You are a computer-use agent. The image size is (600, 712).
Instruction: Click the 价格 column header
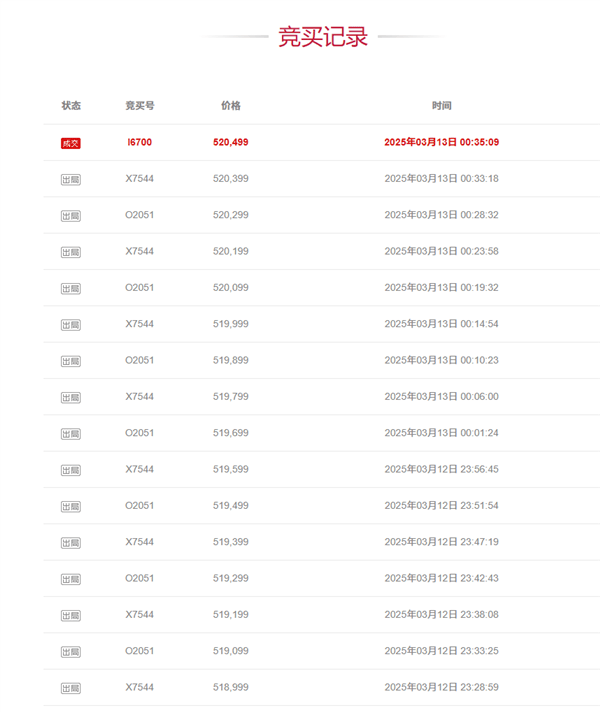pos(231,106)
